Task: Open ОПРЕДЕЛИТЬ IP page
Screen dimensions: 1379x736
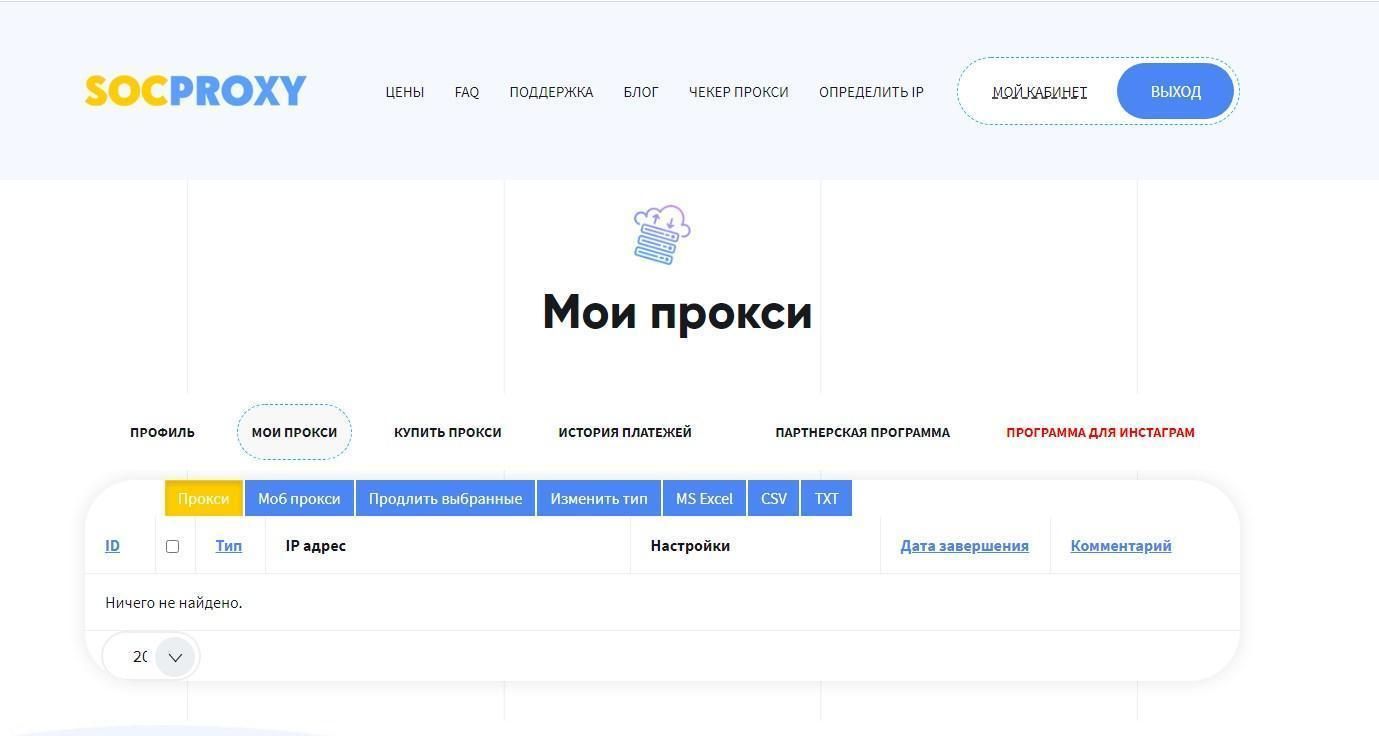Action: 871,92
